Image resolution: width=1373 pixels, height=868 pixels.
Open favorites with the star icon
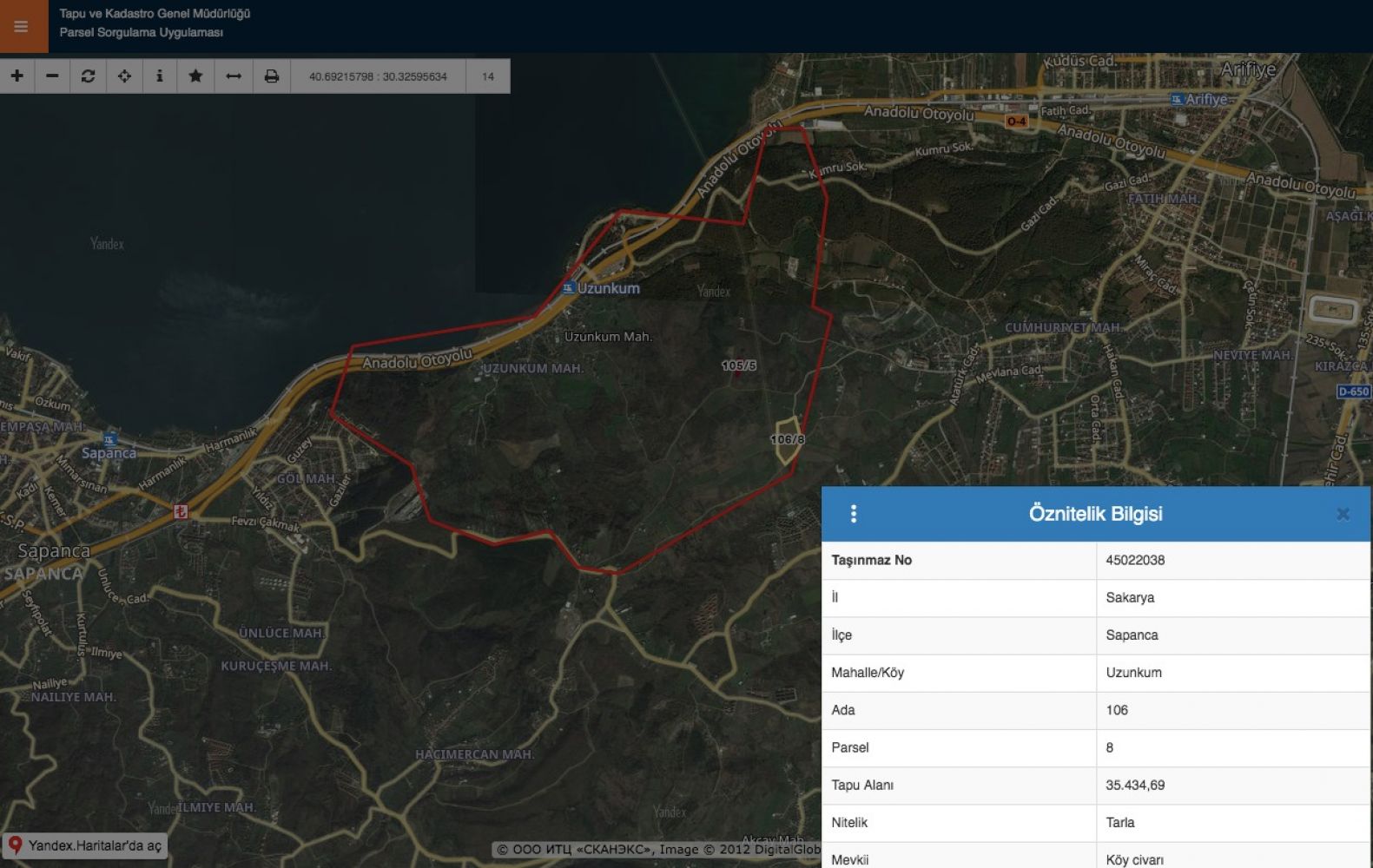pos(195,76)
